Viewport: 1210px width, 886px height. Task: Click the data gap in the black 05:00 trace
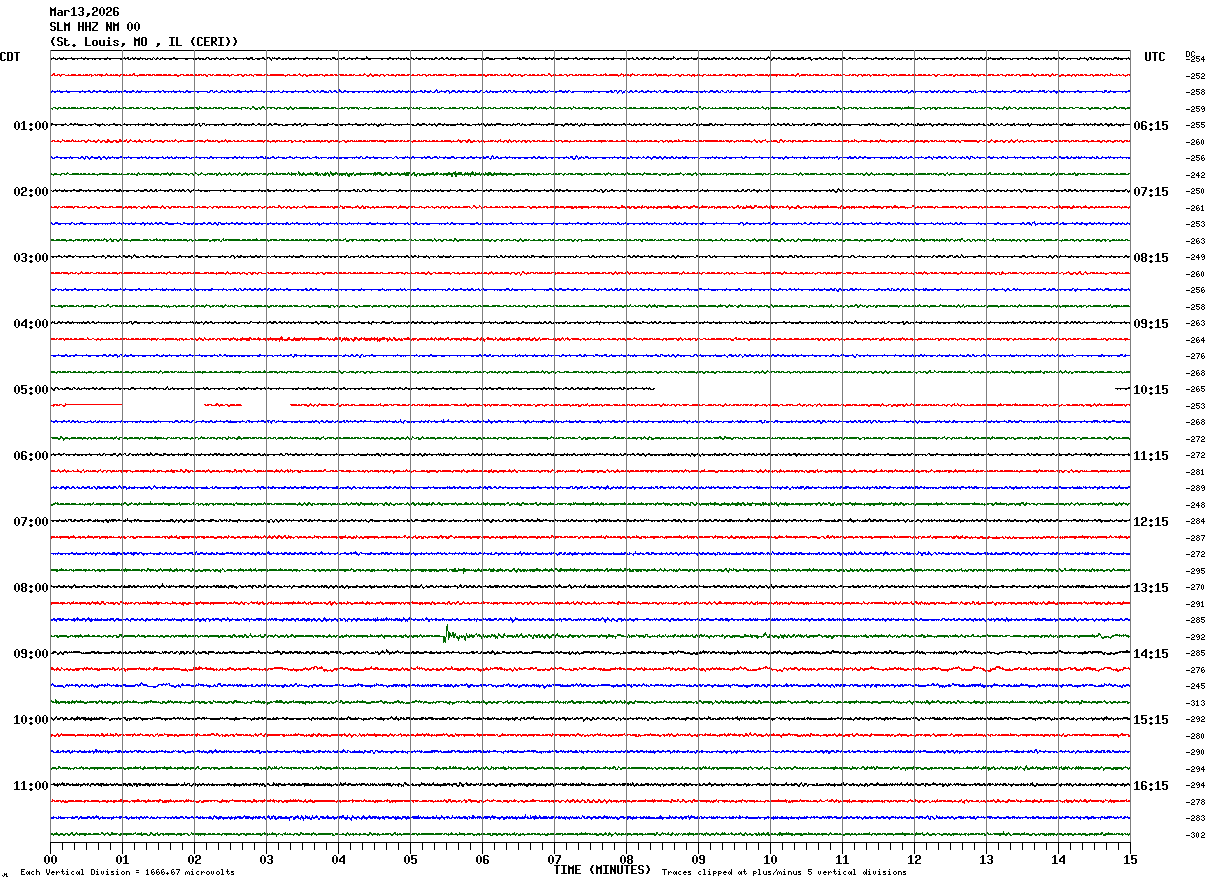885,389
